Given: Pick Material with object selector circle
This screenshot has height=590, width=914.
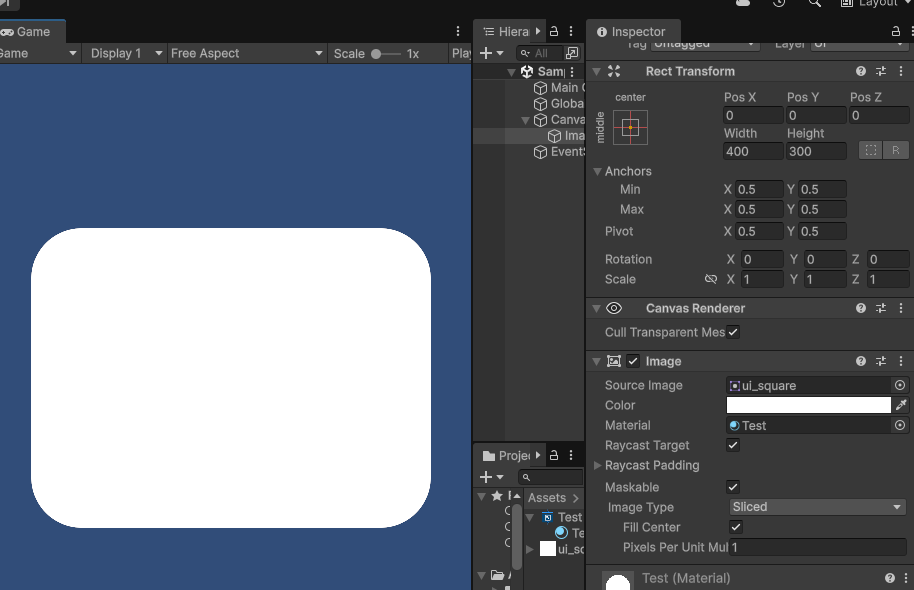Looking at the screenshot, I should tap(900, 426).
